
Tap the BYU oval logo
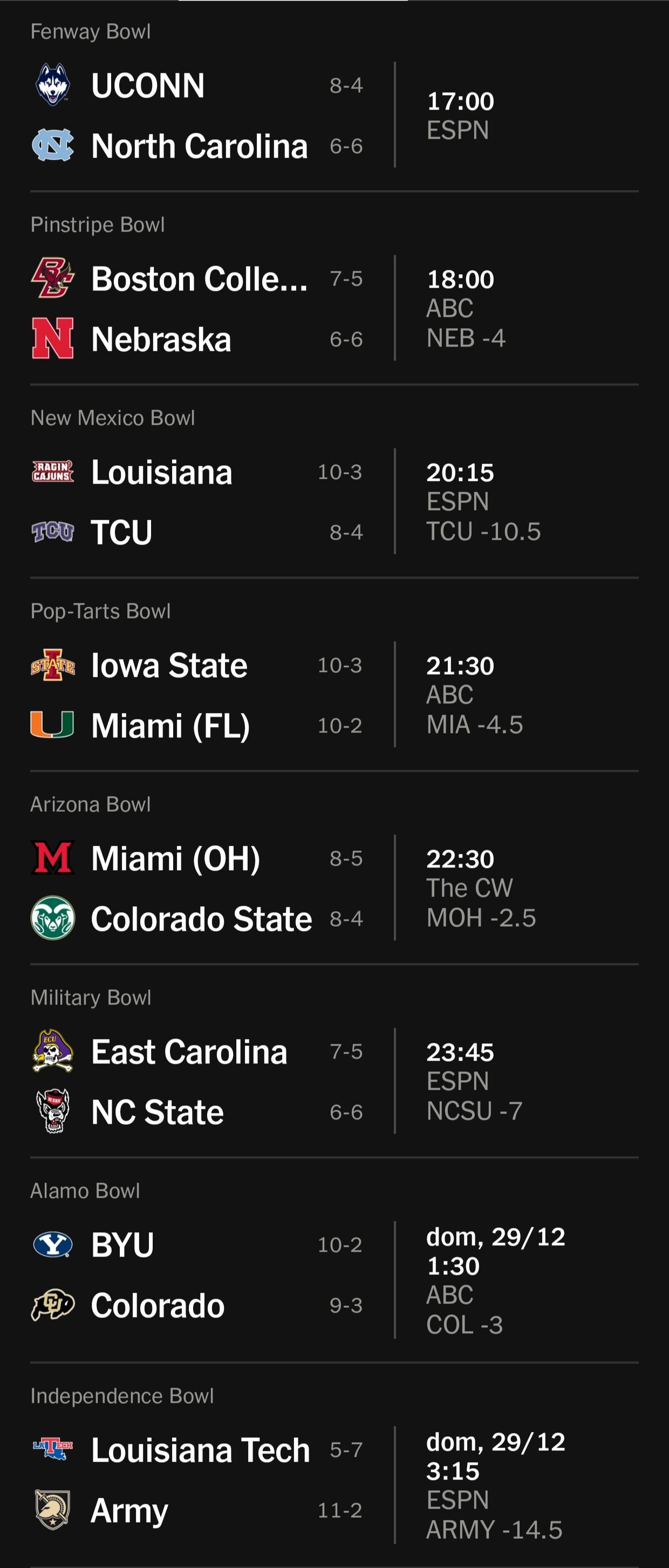click(53, 1244)
